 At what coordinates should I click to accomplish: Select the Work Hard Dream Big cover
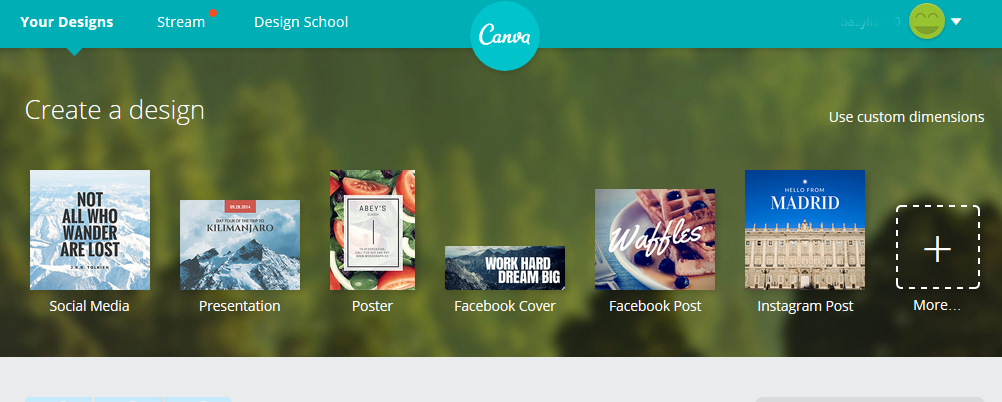(x=505, y=268)
